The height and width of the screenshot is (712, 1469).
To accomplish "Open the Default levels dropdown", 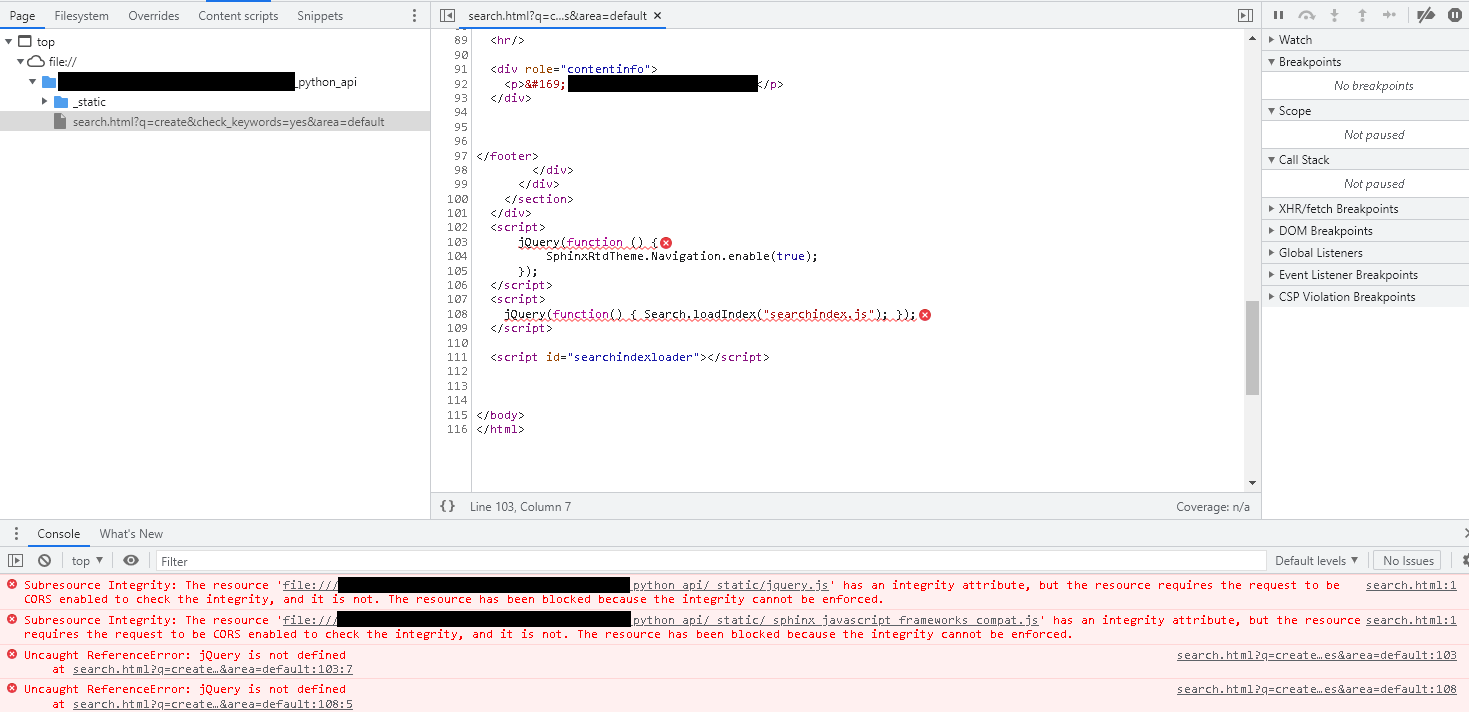I will [x=1316, y=560].
